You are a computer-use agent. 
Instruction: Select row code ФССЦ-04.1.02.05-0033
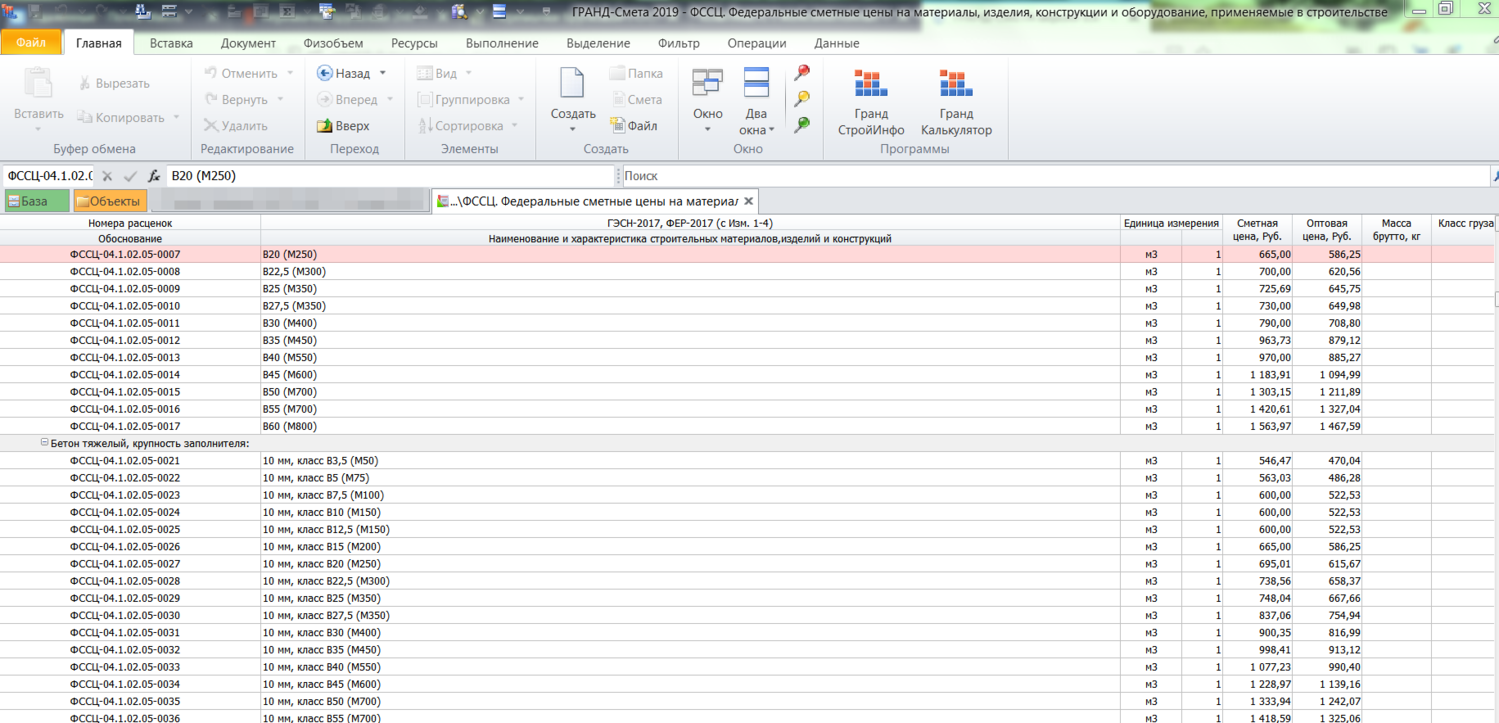tap(125, 667)
